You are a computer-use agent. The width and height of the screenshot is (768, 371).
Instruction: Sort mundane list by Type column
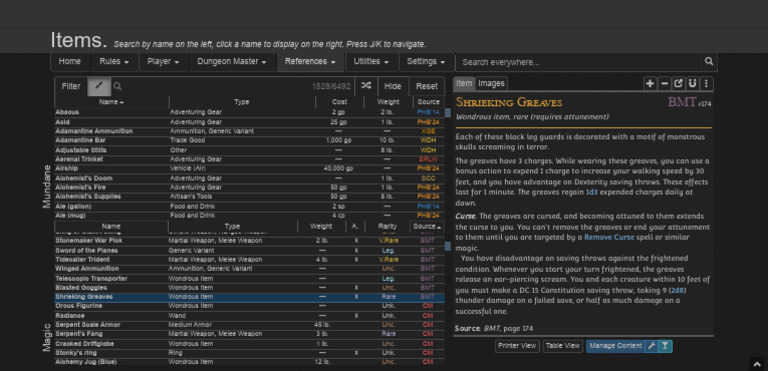click(242, 102)
